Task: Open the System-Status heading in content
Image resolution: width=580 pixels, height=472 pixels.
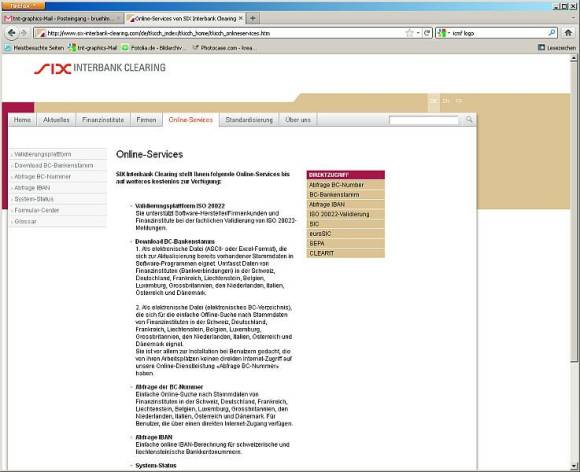Action: (x=156, y=465)
